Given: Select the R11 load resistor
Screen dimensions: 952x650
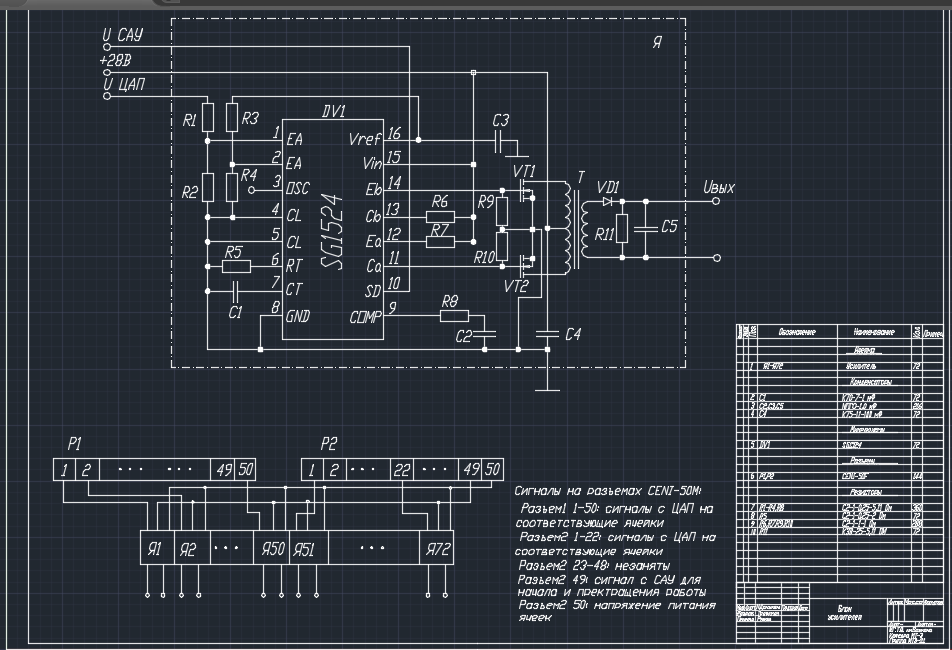Looking at the screenshot, I should point(622,229).
